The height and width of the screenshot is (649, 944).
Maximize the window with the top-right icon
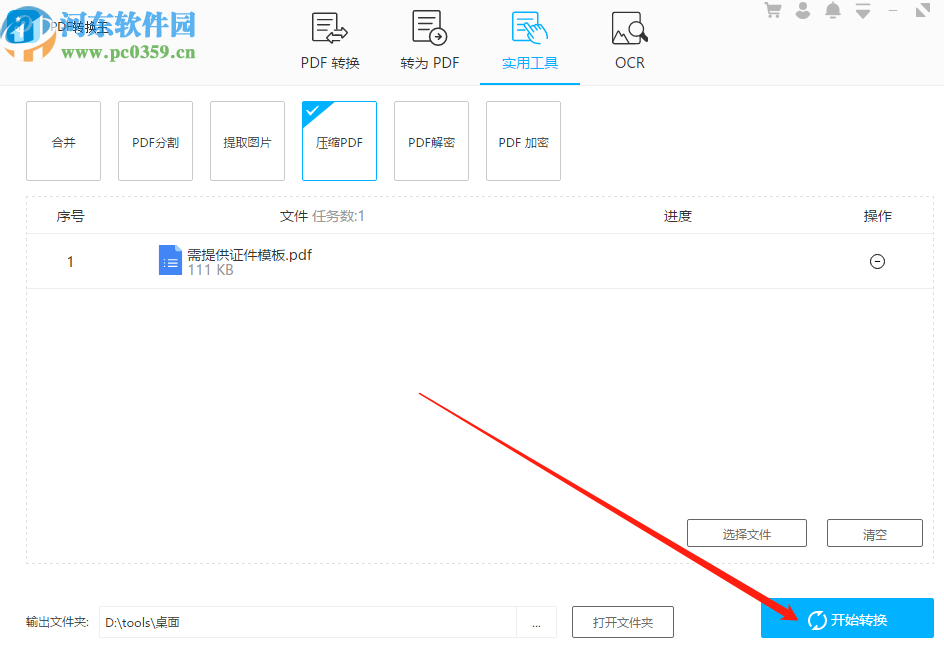[x=922, y=10]
